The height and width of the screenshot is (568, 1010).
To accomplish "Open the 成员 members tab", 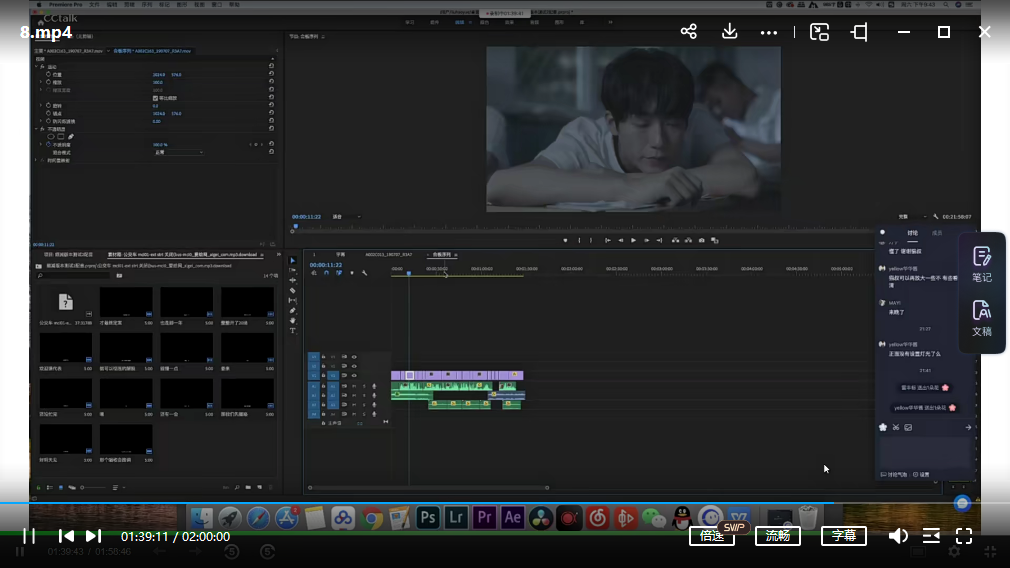I will (937, 233).
